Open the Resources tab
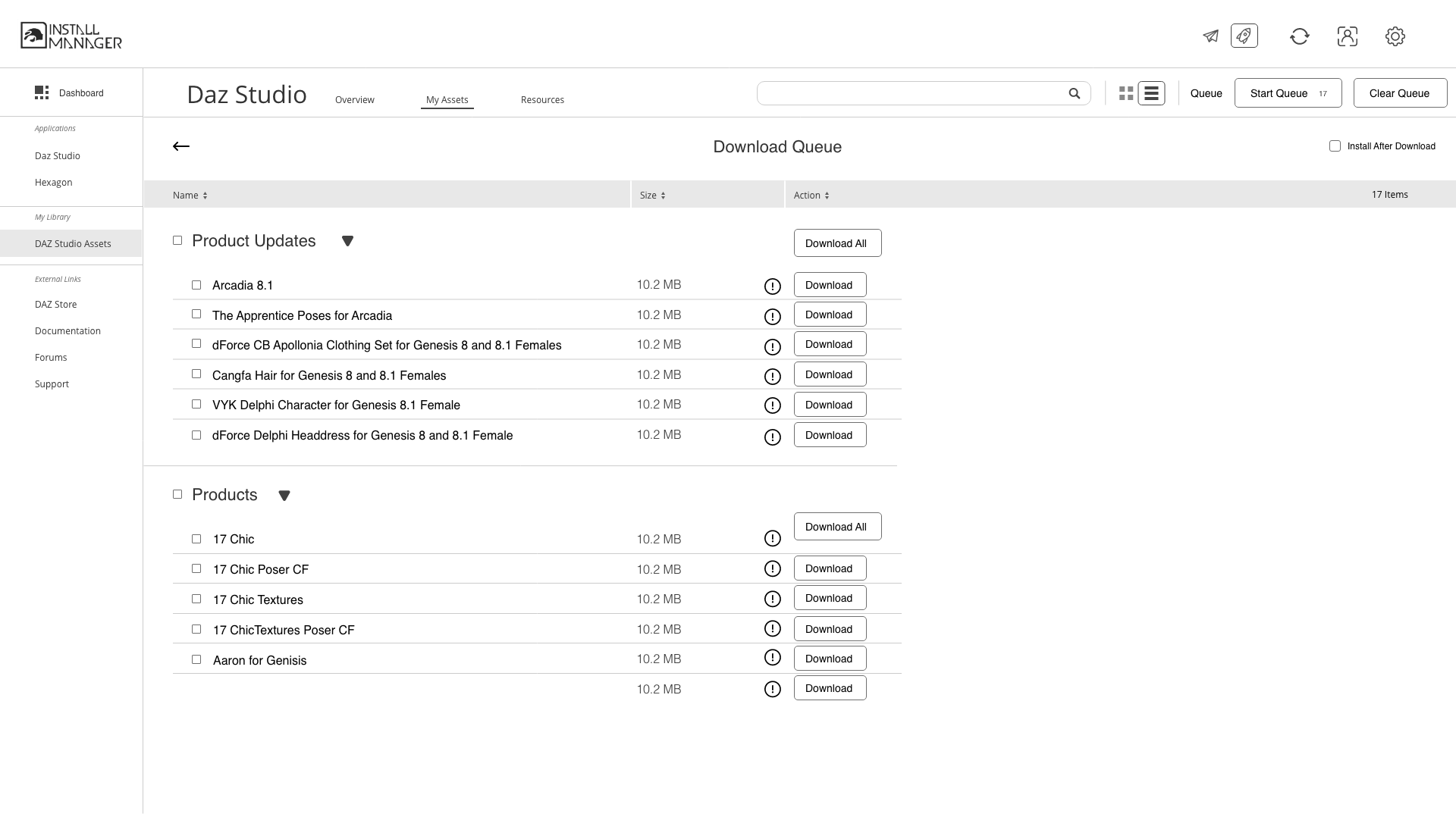Image resolution: width=1456 pixels, height=817 pixels. [x=542, y=99]
